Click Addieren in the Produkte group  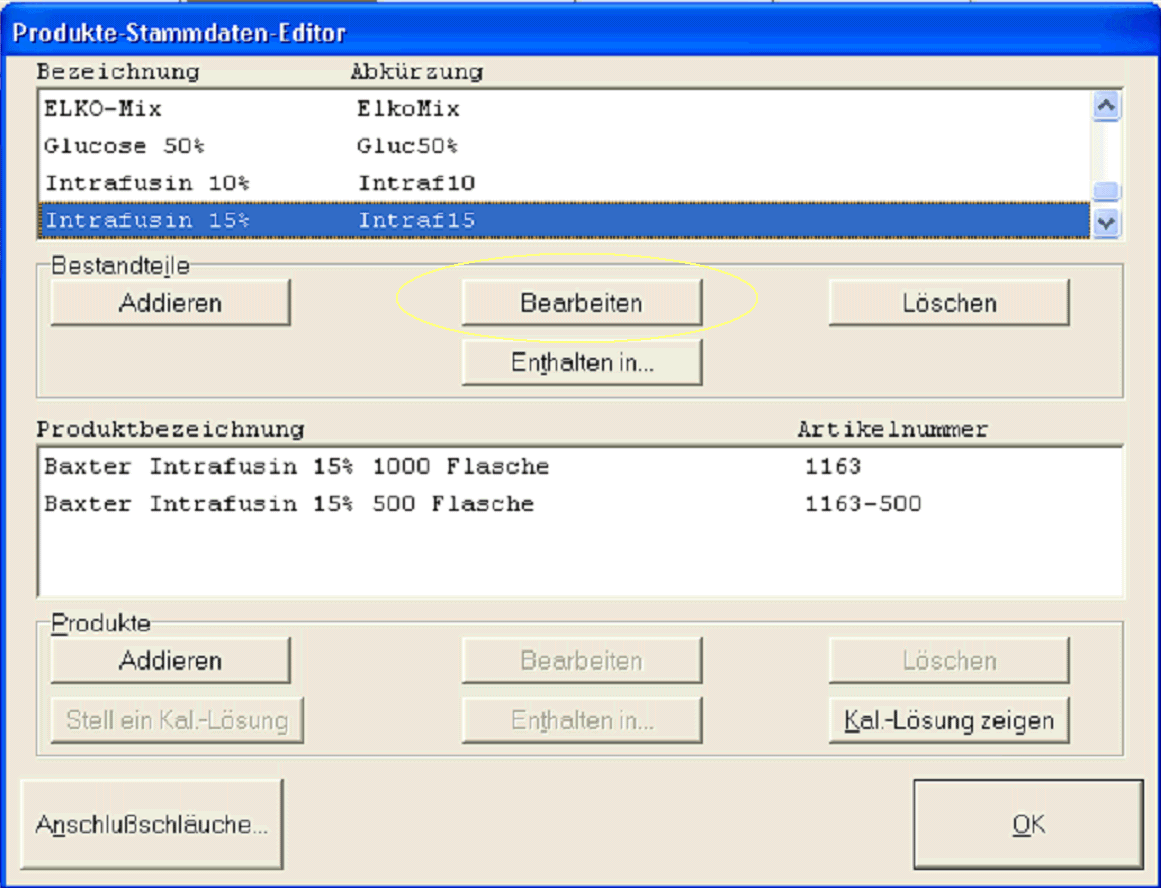pos(170,660)
